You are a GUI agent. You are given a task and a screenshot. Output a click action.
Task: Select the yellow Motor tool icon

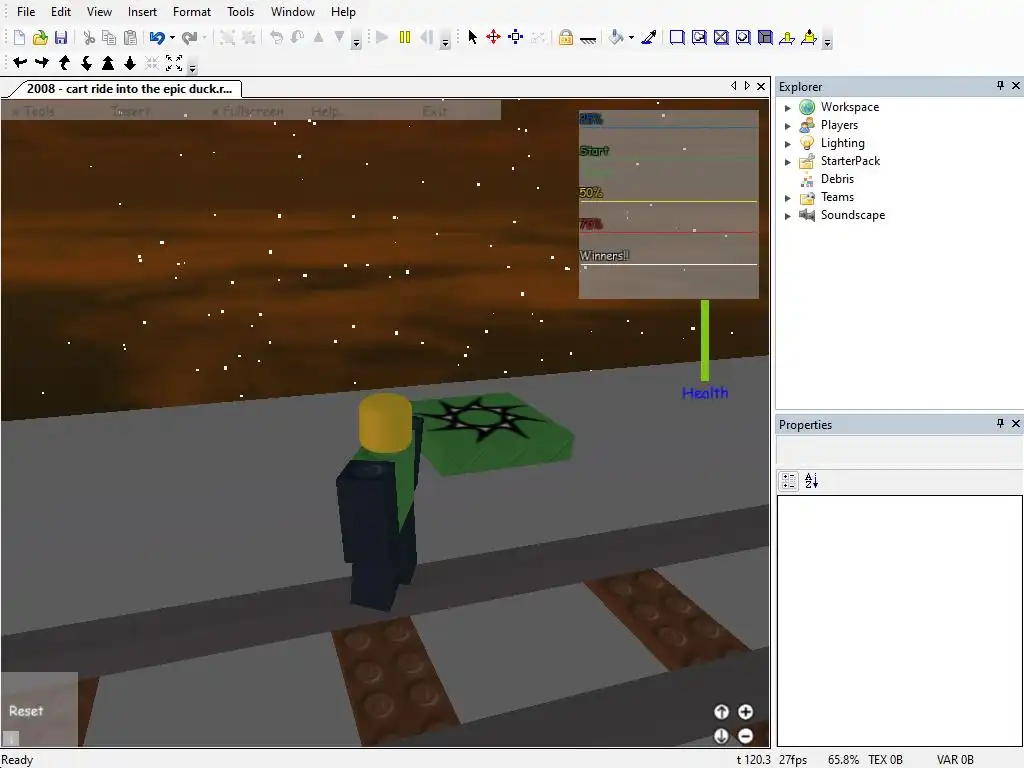(808, 37)
